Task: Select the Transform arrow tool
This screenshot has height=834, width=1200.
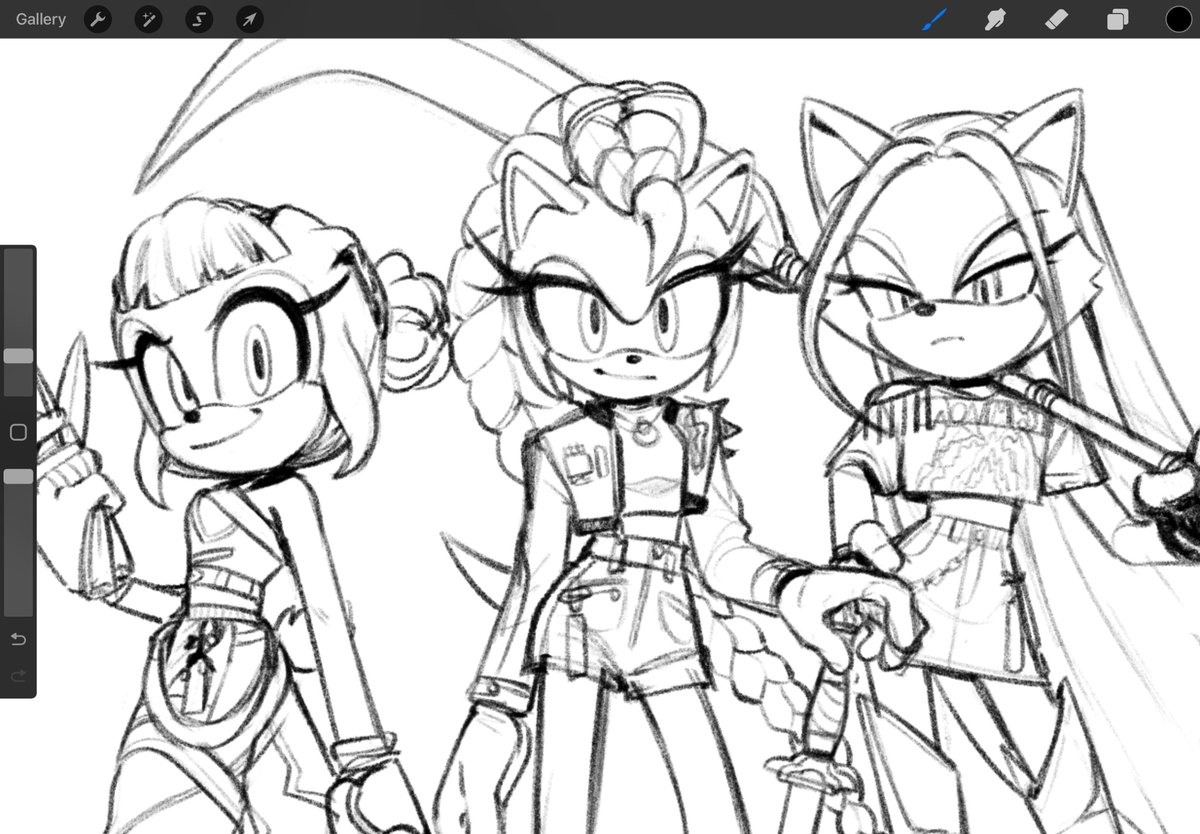Action: [x=248, y=19]
